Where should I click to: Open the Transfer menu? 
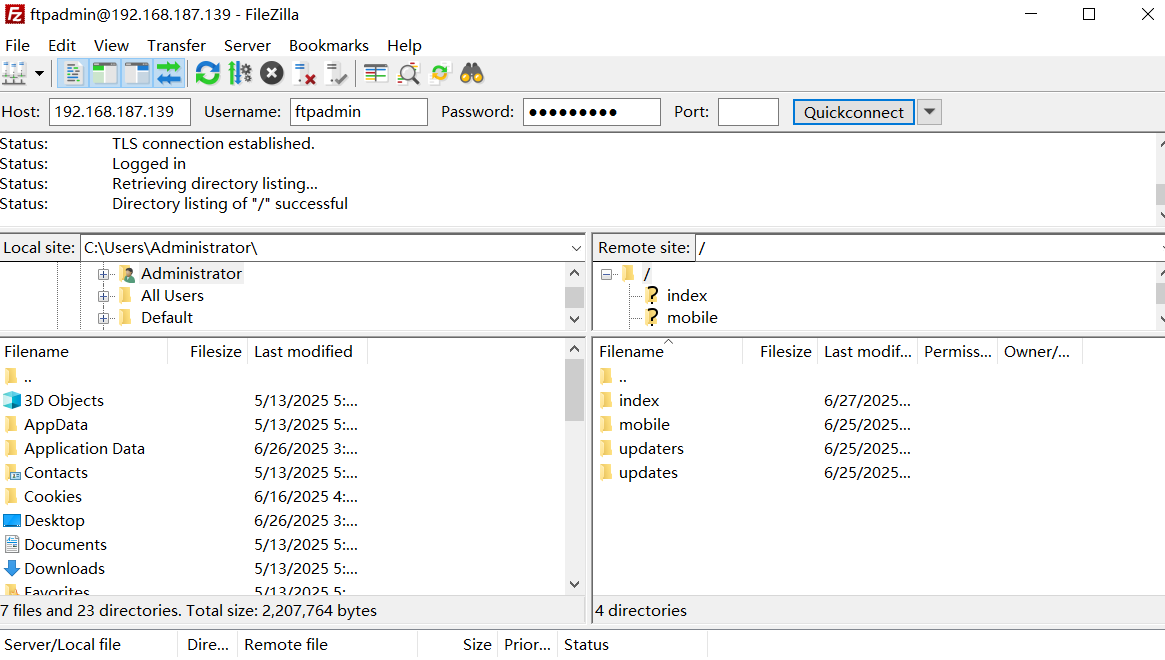pos(176,45)
